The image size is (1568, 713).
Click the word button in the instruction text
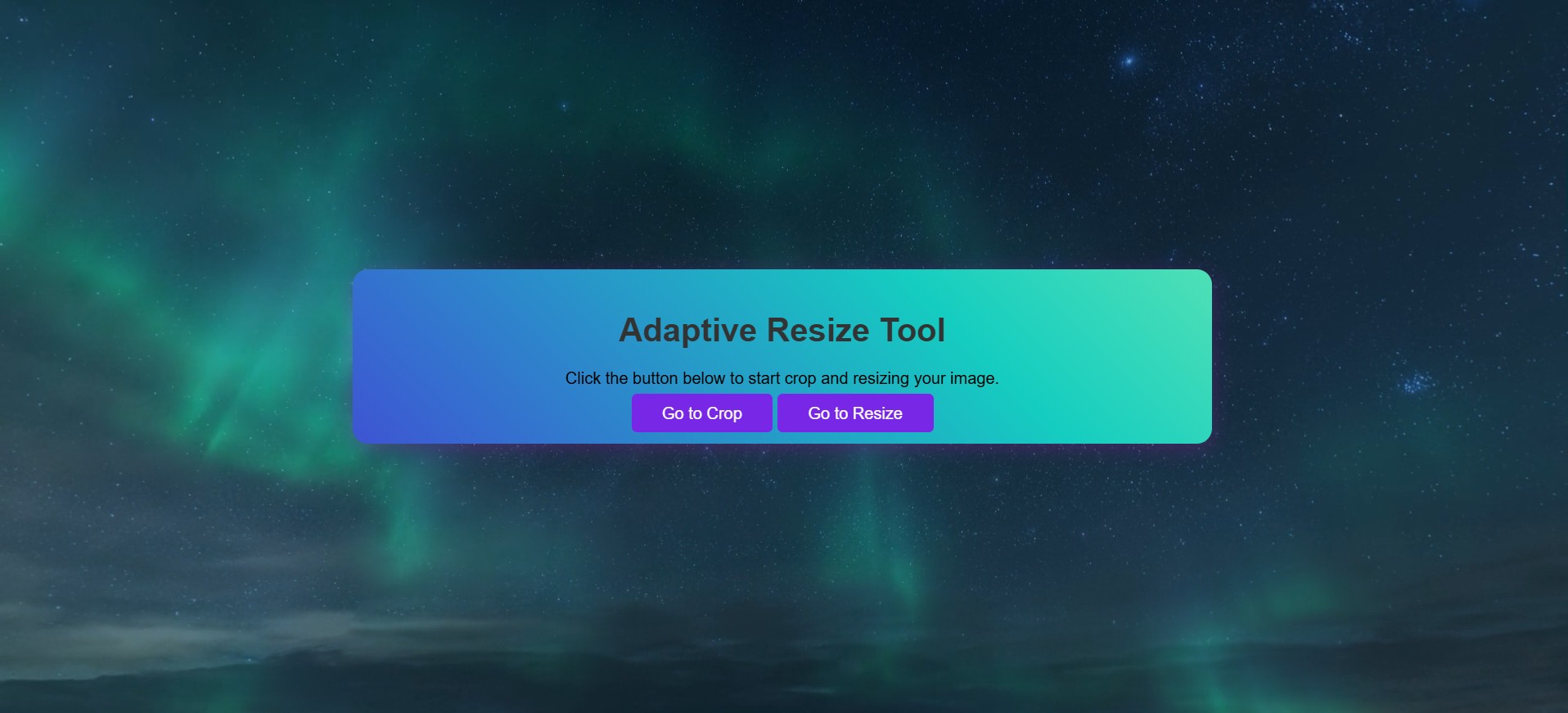point(655,378)
